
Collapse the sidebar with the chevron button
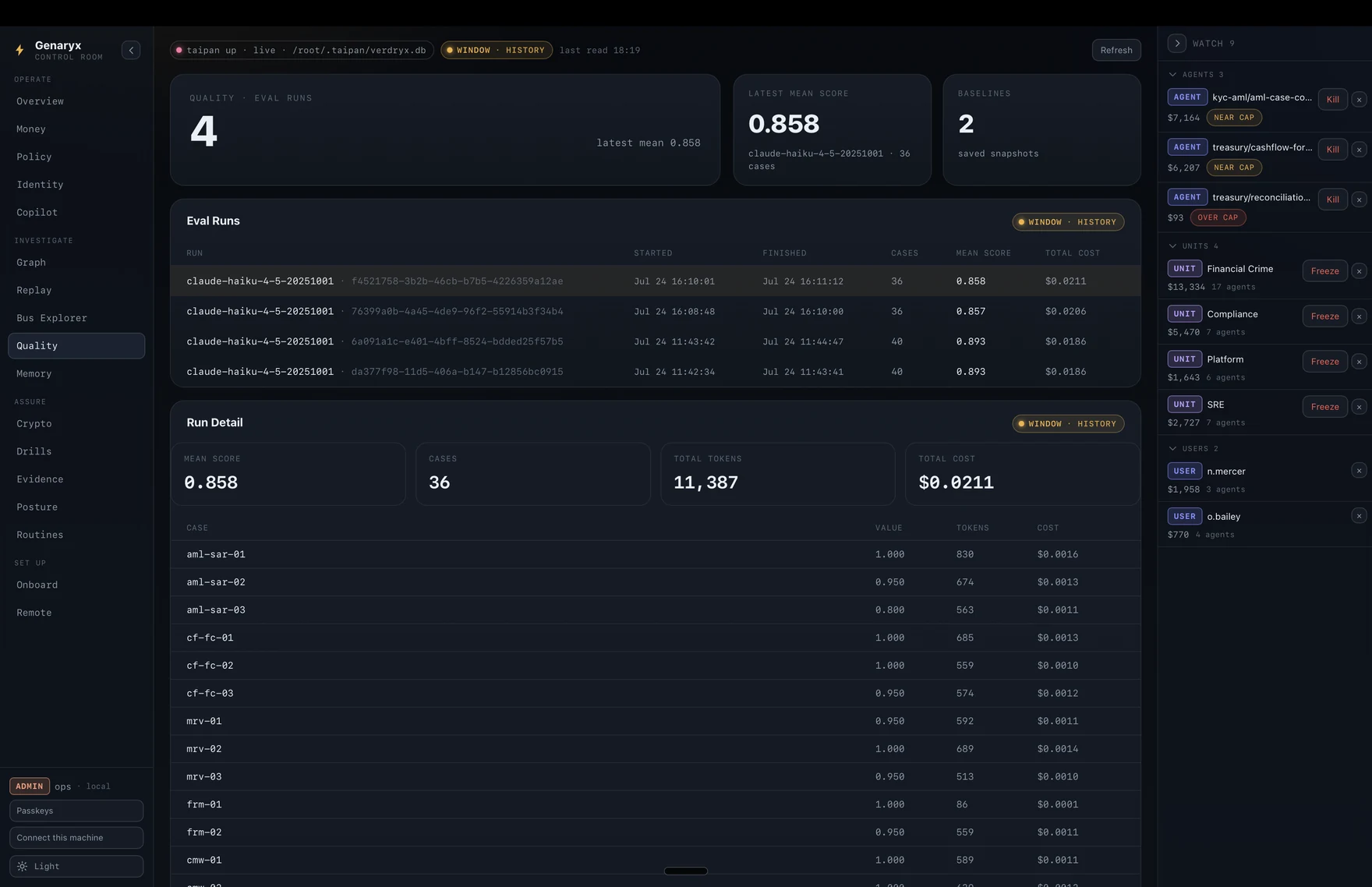coord(131,50)
